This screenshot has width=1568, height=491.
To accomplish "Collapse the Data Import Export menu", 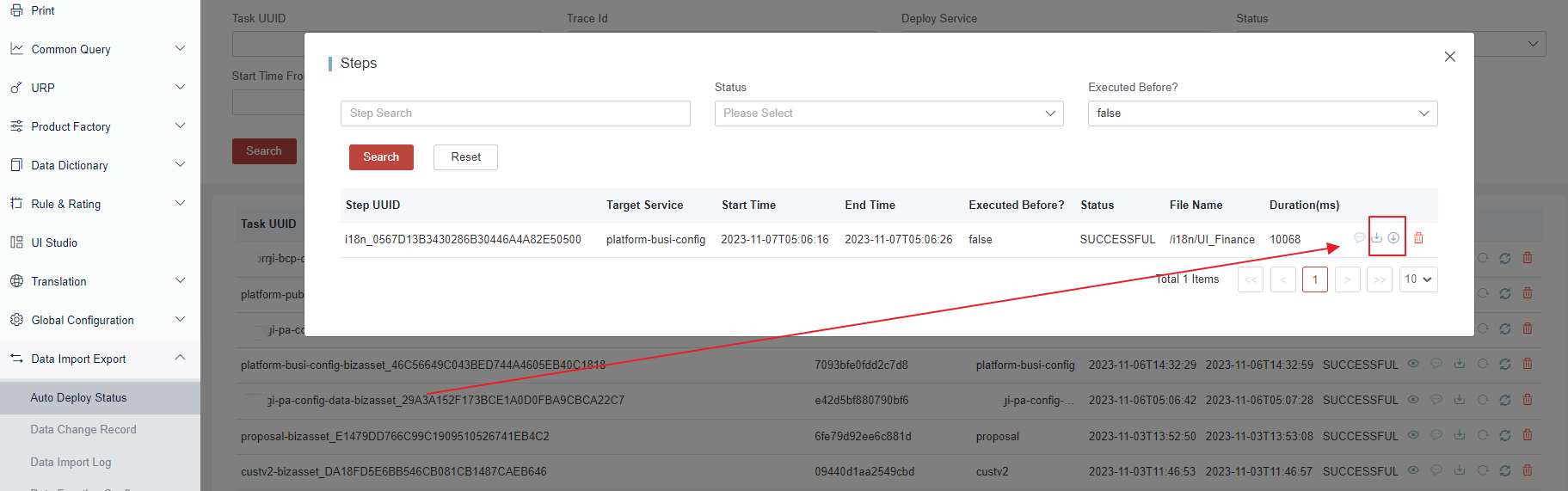I will 180,359.
